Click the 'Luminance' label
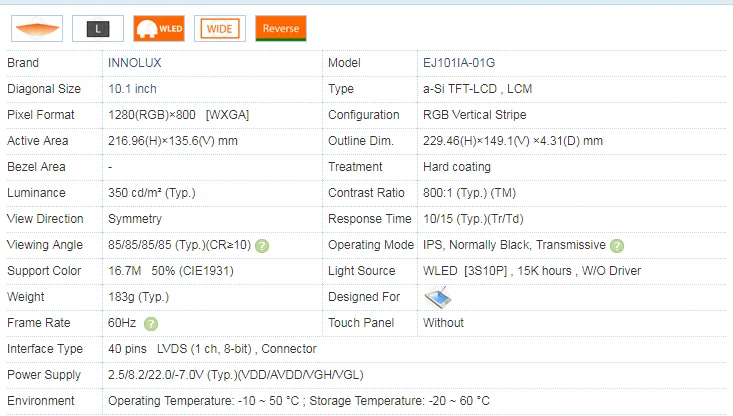Image resolution: width=733 pixels, height=416 pixels. click(36, 193)
